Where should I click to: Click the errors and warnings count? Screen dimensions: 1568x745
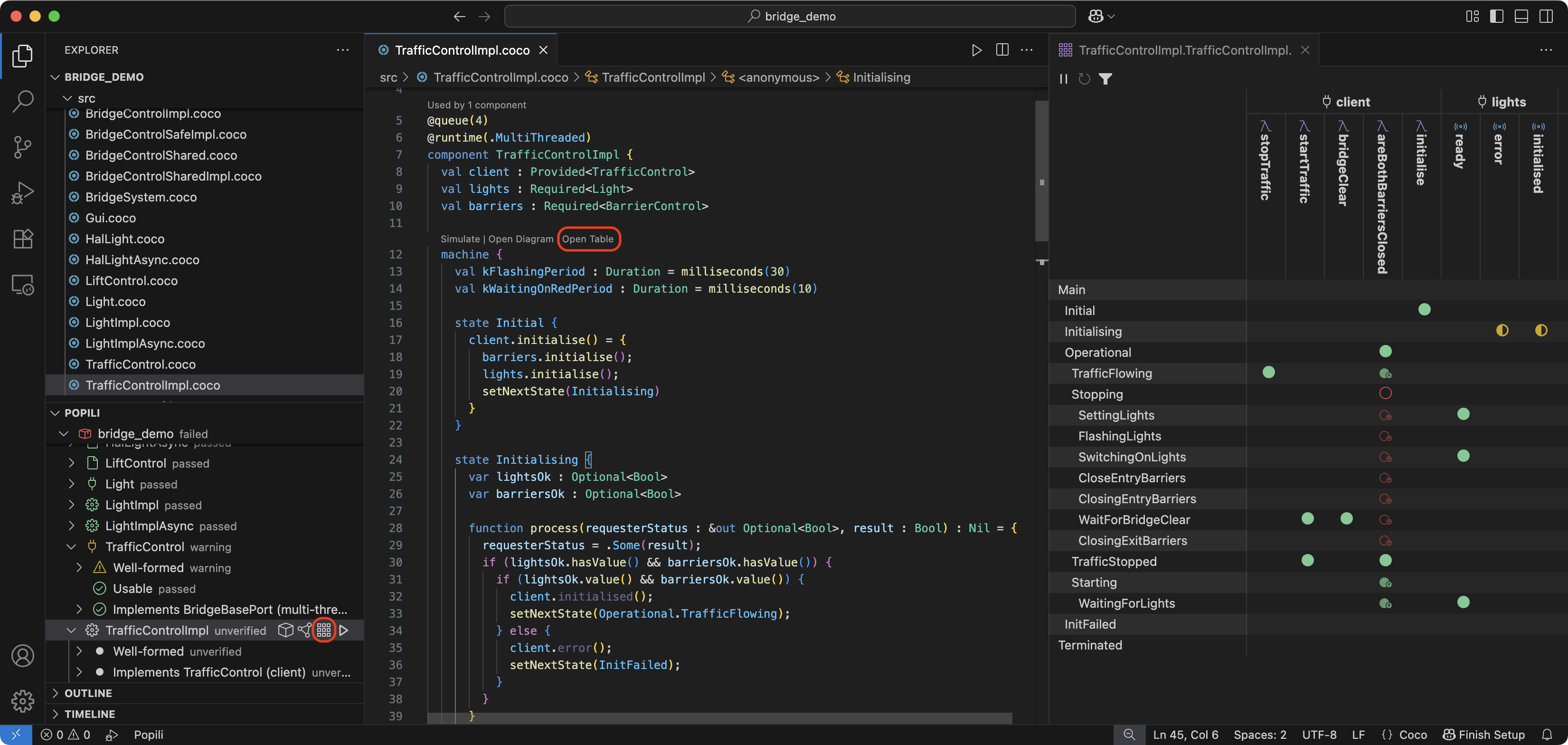[66, 735]
